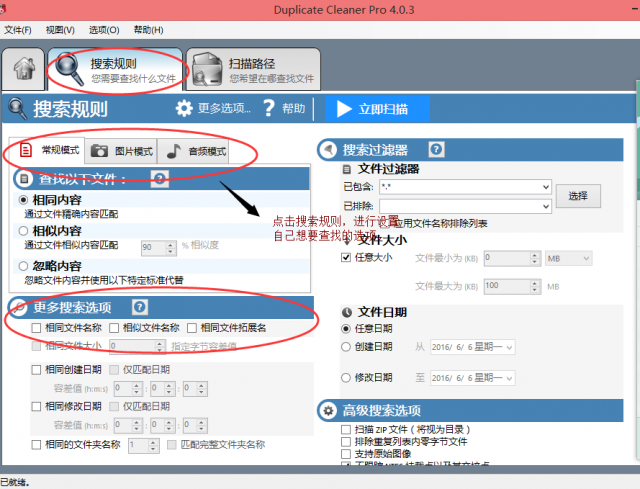
Task: Select the 任意日期 radio option
Action: [x=346, y=329]
